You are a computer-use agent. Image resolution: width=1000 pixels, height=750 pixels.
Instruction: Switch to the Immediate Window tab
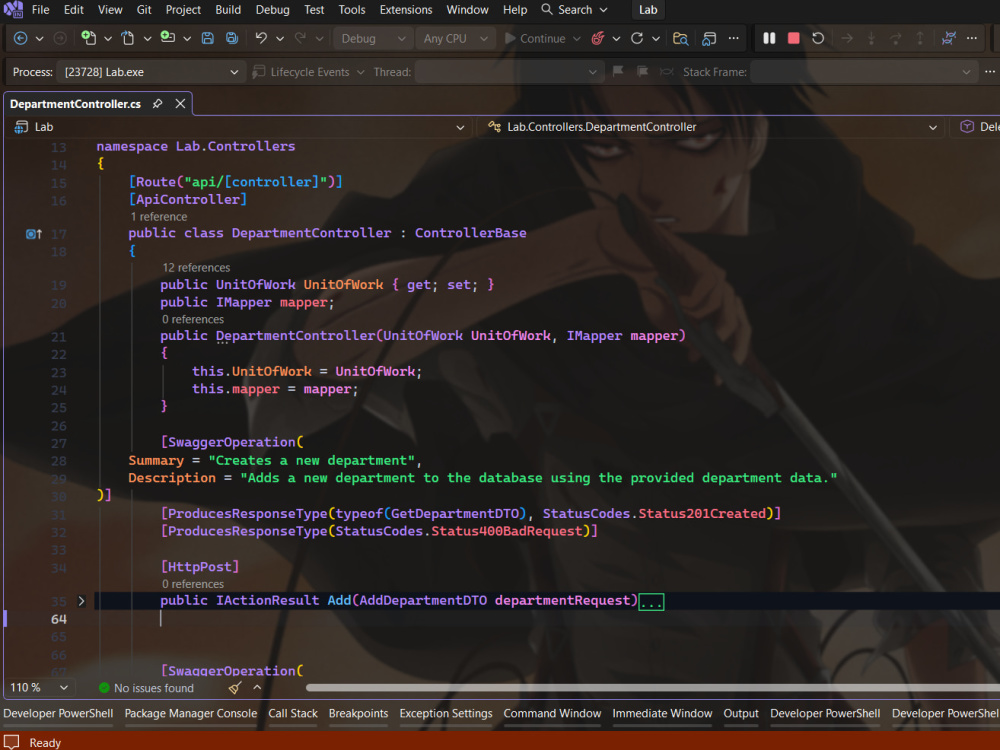tap(662, 714)
